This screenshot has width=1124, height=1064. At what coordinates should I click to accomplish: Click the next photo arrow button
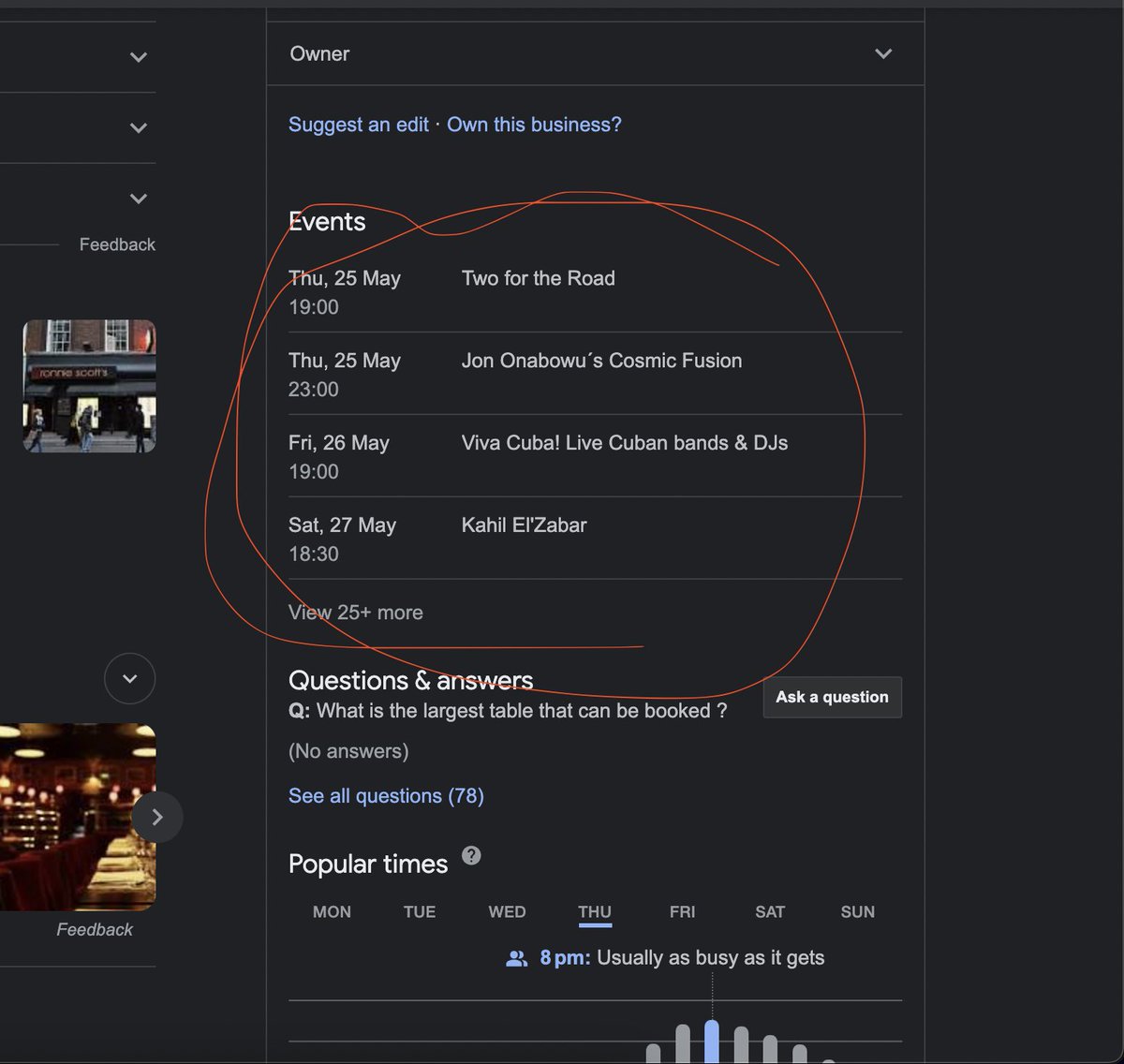[x=157, y=818]
